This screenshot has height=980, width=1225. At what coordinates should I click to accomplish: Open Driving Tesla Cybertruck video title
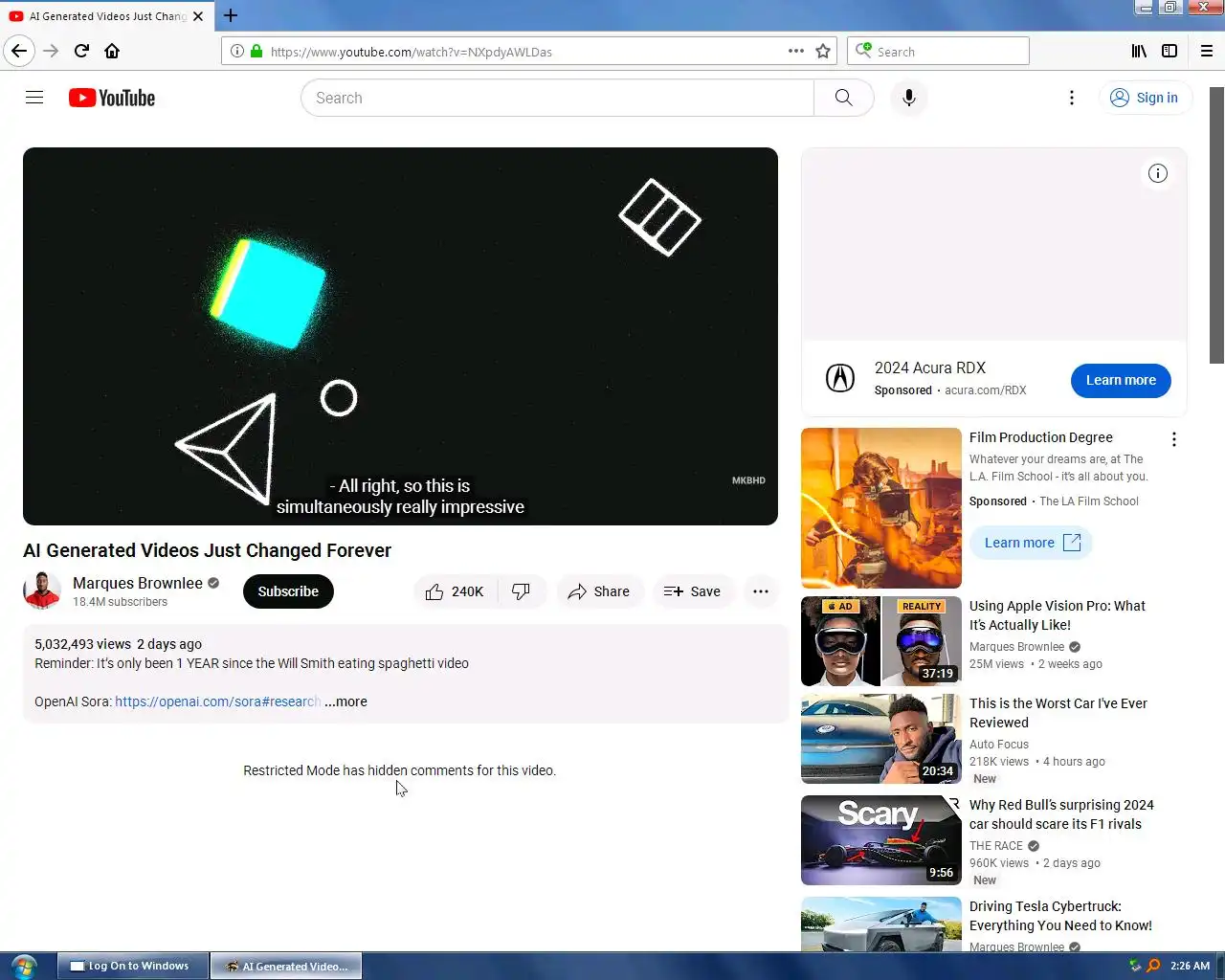coord(1060,916)
